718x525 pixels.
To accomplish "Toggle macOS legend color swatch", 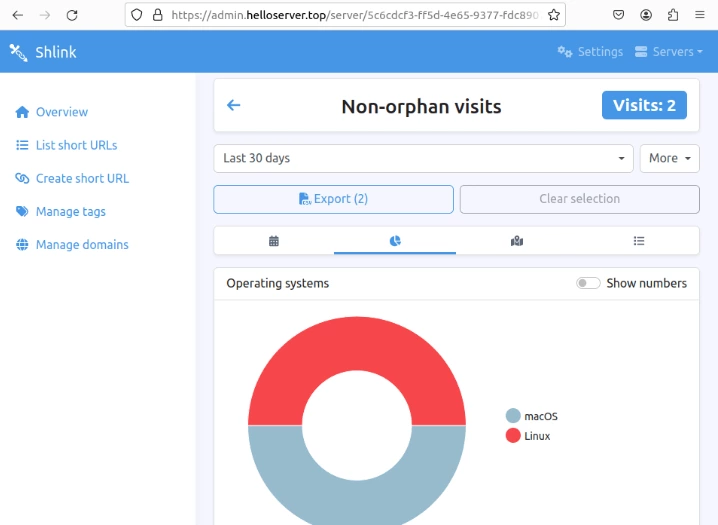I will coord(513,416).
